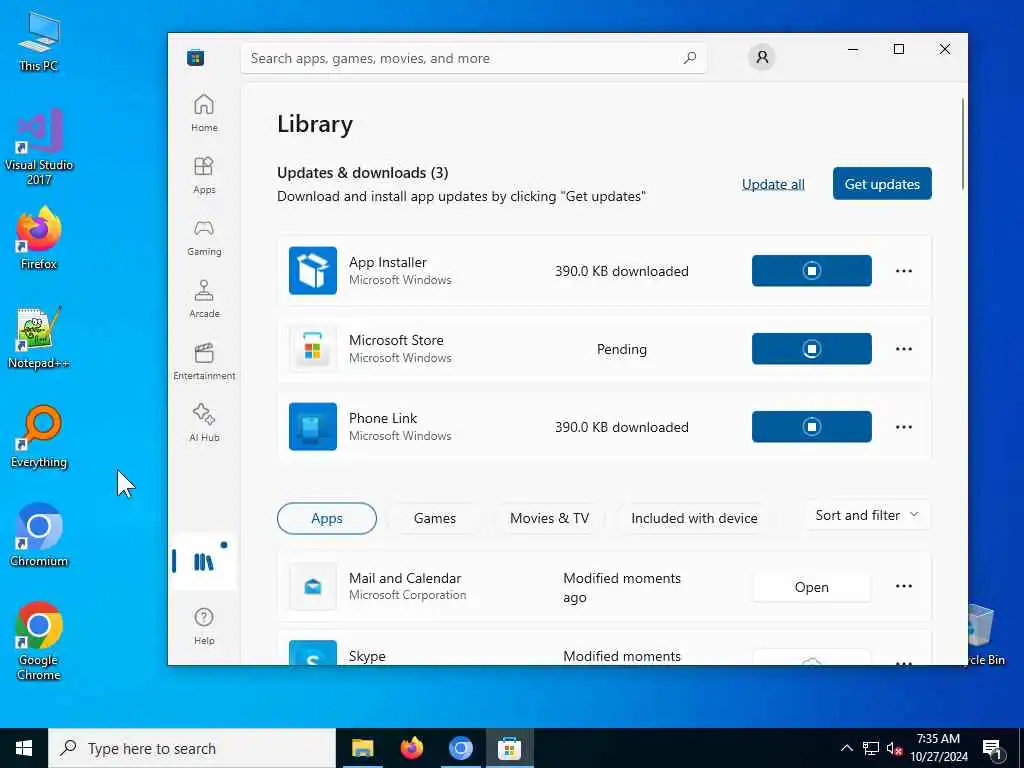Click the search magnifier icon
This screenshot has width=1024, height=768.
click(x=690, y=58)
